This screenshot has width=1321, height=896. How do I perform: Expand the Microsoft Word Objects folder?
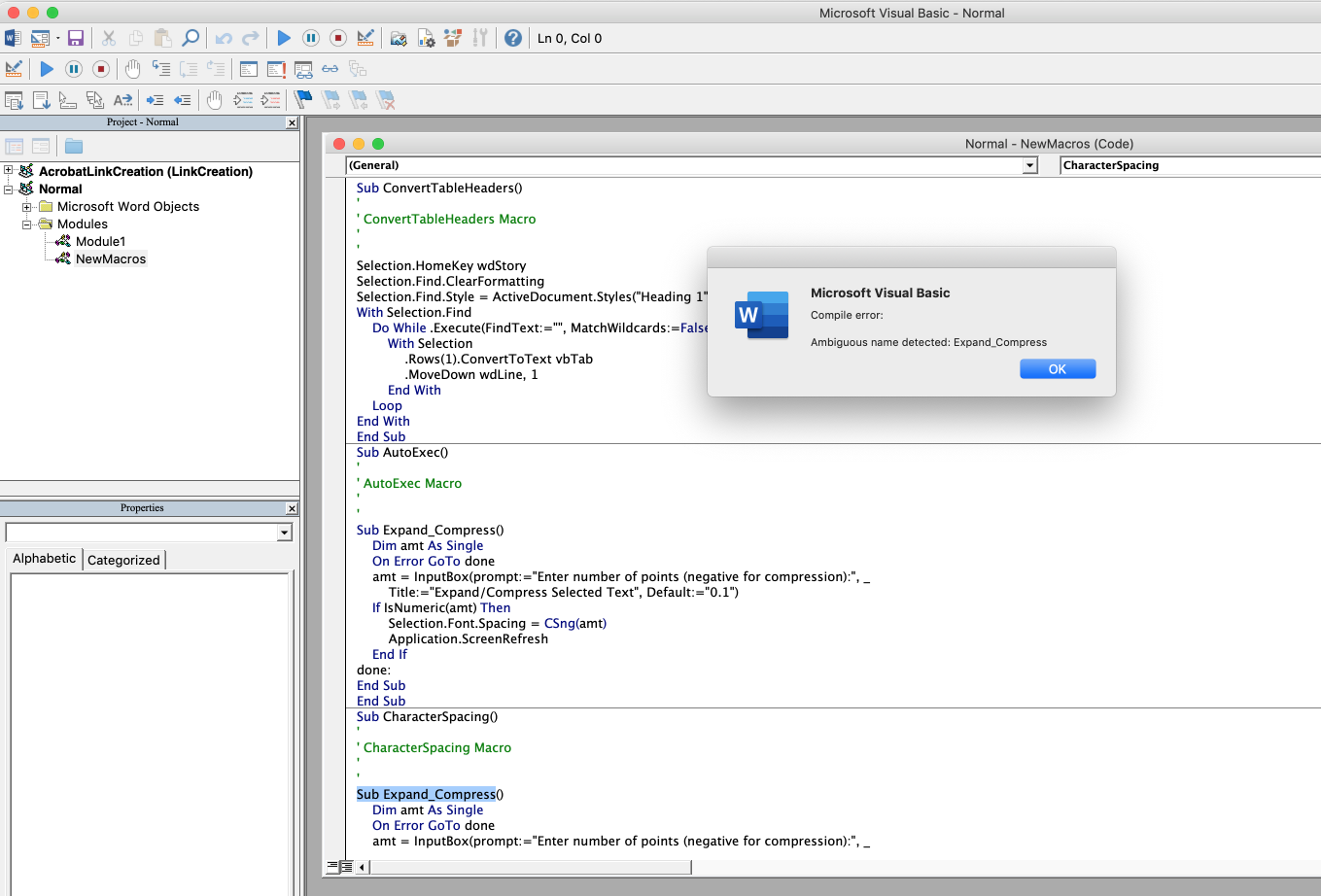click(x=27, y=206)
